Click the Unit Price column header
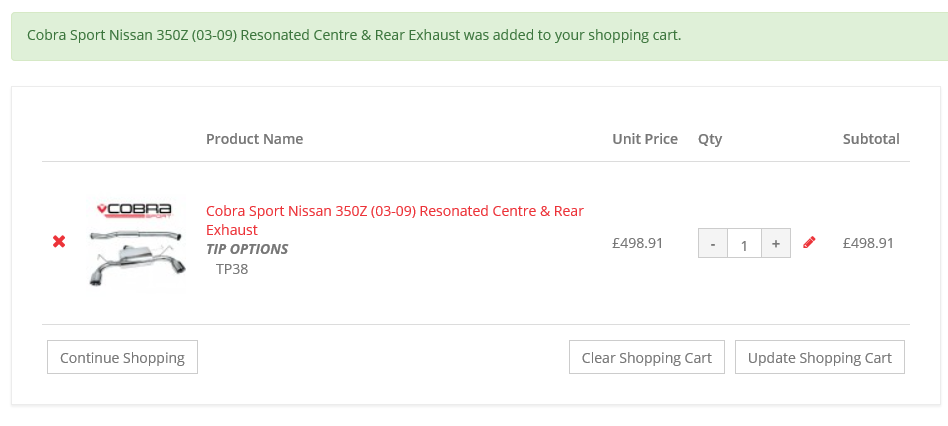Viewport: 948px width, 426px height. [644, 139]
